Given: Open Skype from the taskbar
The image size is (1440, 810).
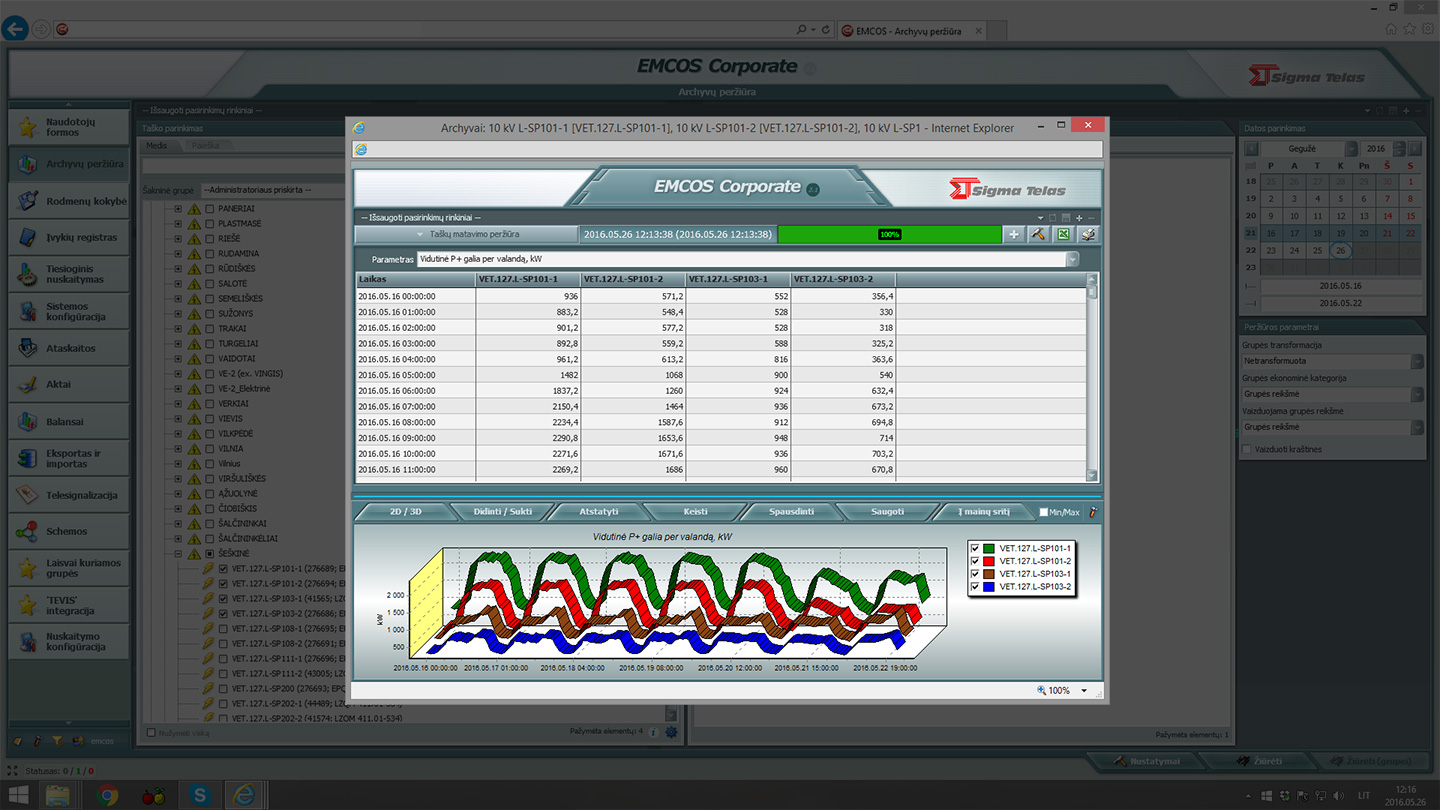Looking at the screenshot, I should click(x=200, y=795).
